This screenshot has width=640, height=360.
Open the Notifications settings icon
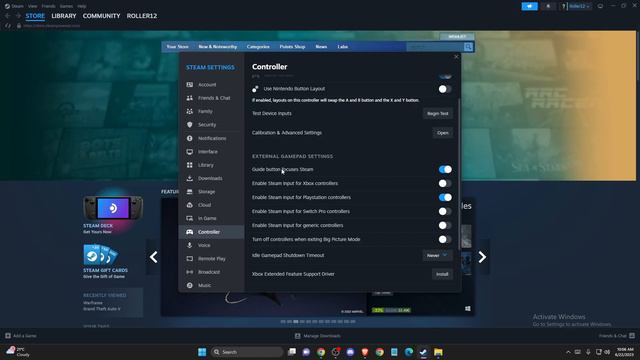coord(190,138)
